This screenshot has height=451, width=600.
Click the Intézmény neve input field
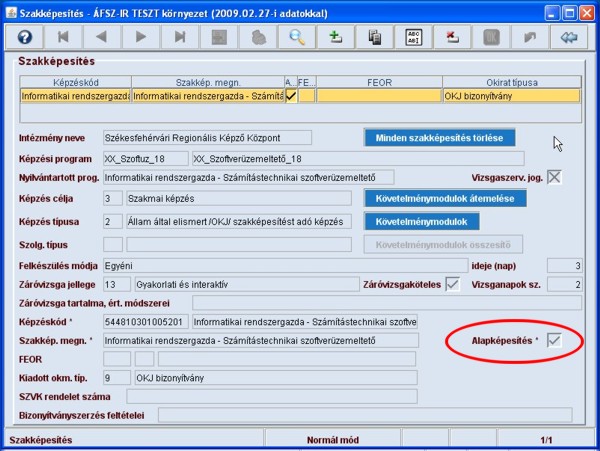[x=207, y=137]
